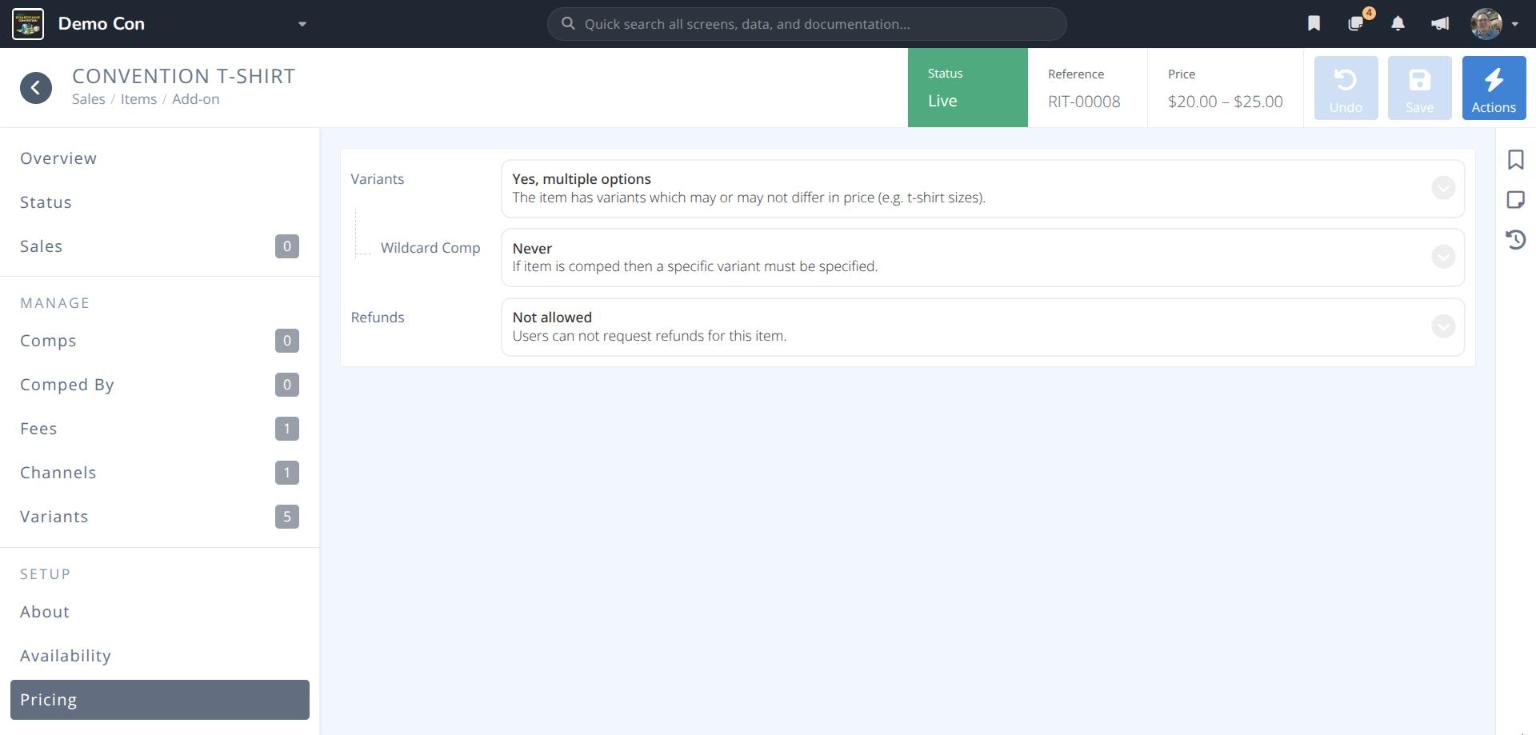Go to Comps in the Manage menu
The width and height of the screenshot is (1536, 735).
pyautogui.click(x=160, y=341)
